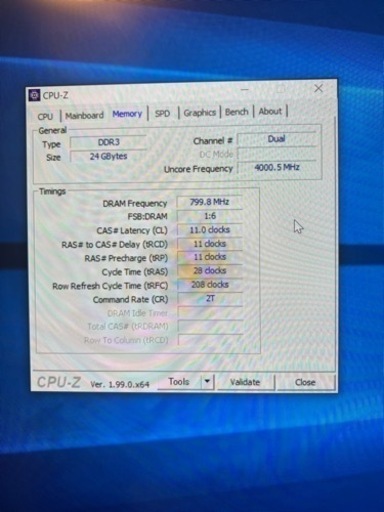Switch to the CPU tab
This screenshot has height=512, width=384.
pyautogui.click(x=45, y=116)
